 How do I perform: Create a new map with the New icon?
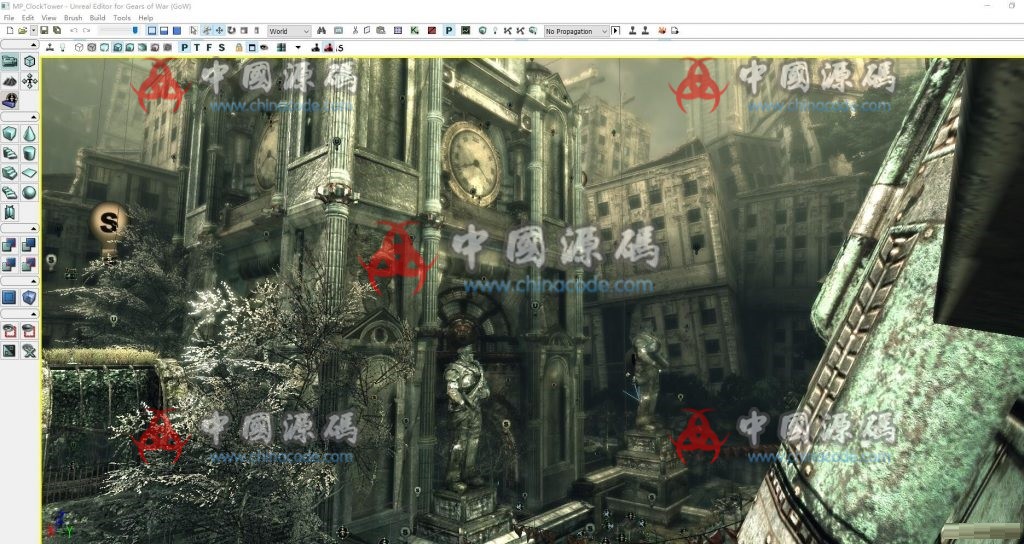(10, 31)
